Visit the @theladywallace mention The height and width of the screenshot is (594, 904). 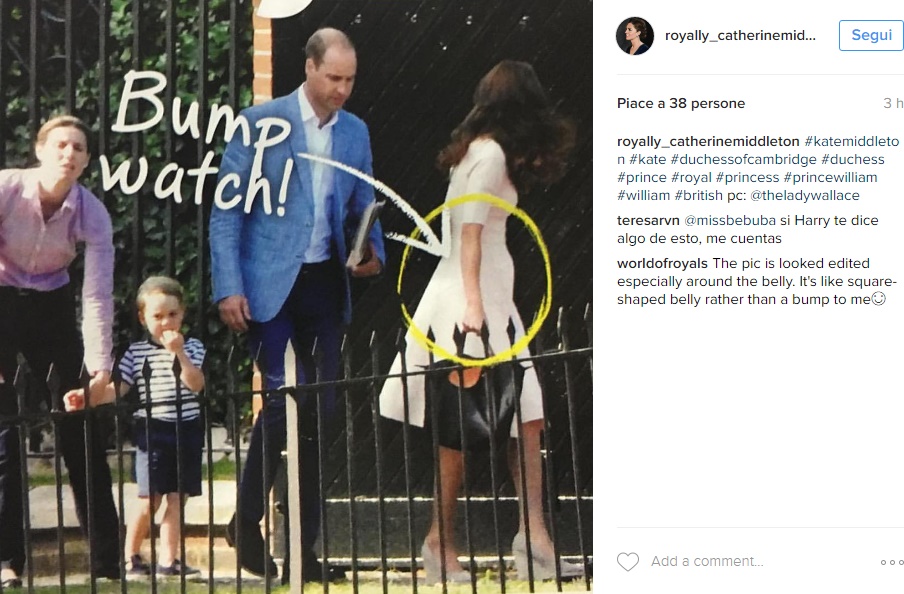click(805, 195)
